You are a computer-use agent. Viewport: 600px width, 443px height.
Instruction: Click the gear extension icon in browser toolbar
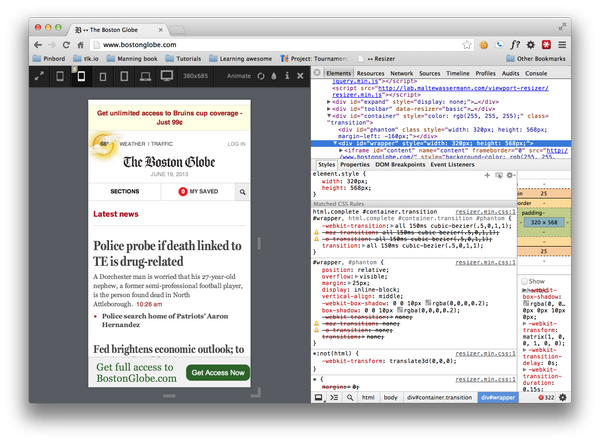(531, 45)
